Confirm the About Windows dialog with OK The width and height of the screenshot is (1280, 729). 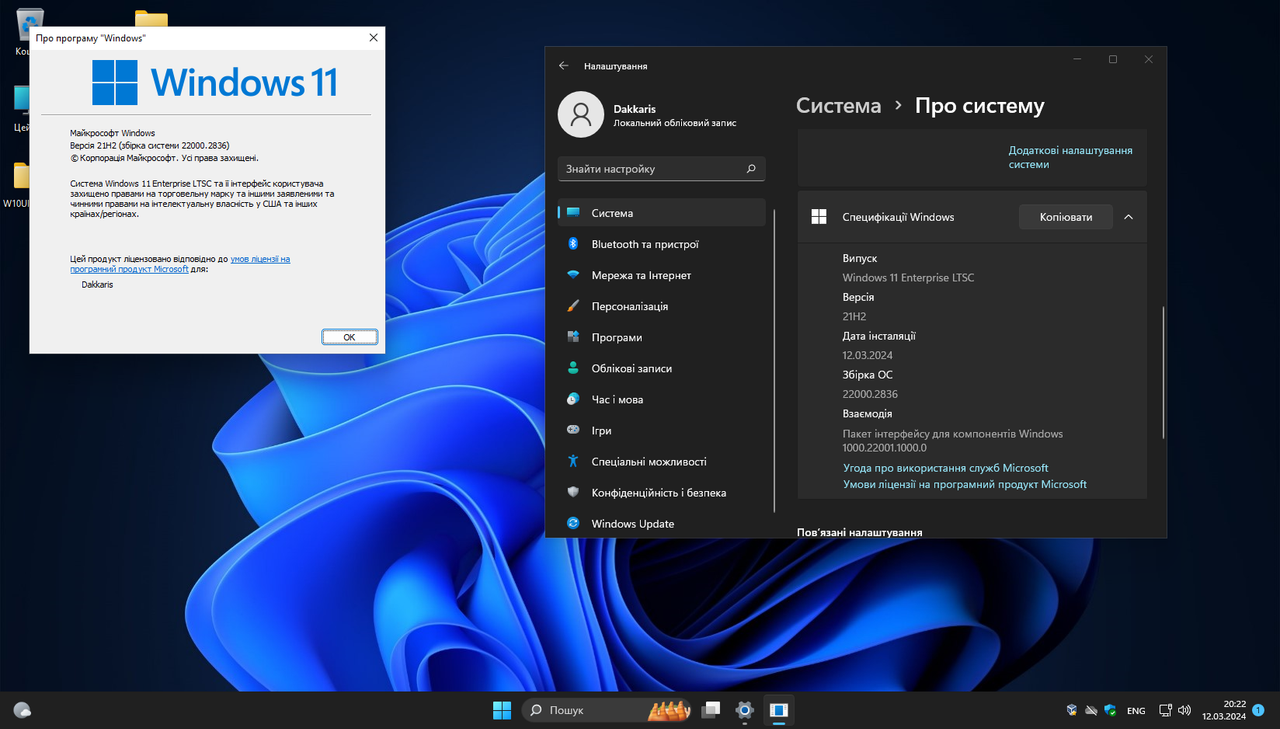coord(349,336)
